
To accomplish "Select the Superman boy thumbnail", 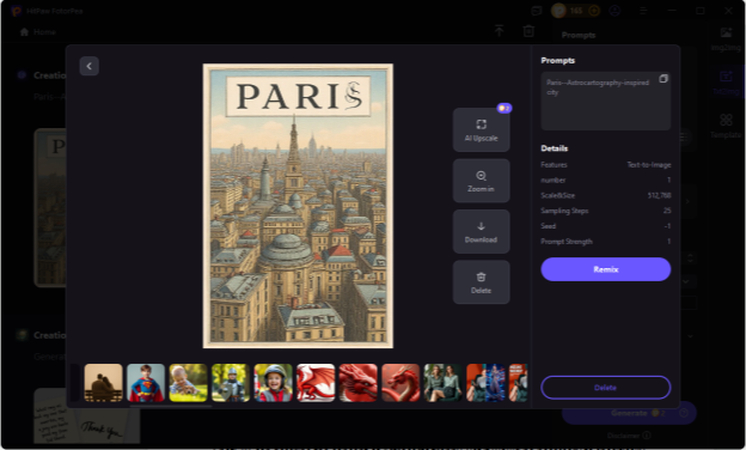I will pos(146,382).
